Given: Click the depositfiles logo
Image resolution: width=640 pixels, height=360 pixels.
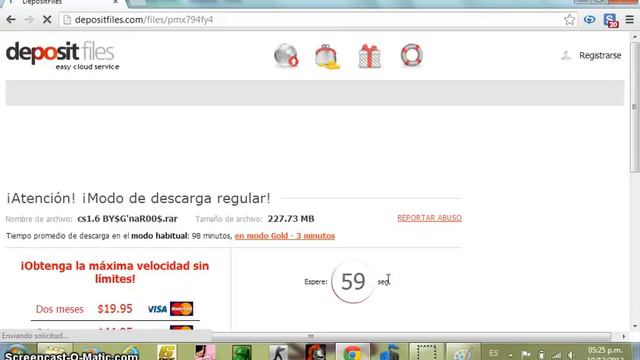Looking at the screenshot, I should [62, 56].
